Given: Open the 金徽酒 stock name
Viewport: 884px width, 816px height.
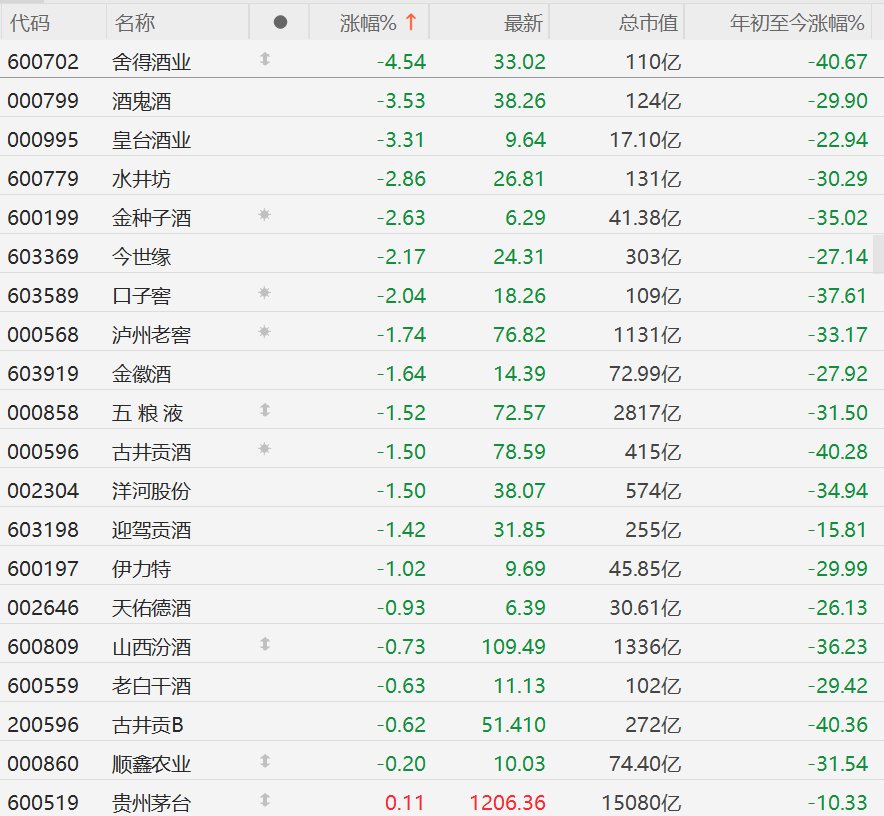Looking at the screenshot, I should click(141, 373).
